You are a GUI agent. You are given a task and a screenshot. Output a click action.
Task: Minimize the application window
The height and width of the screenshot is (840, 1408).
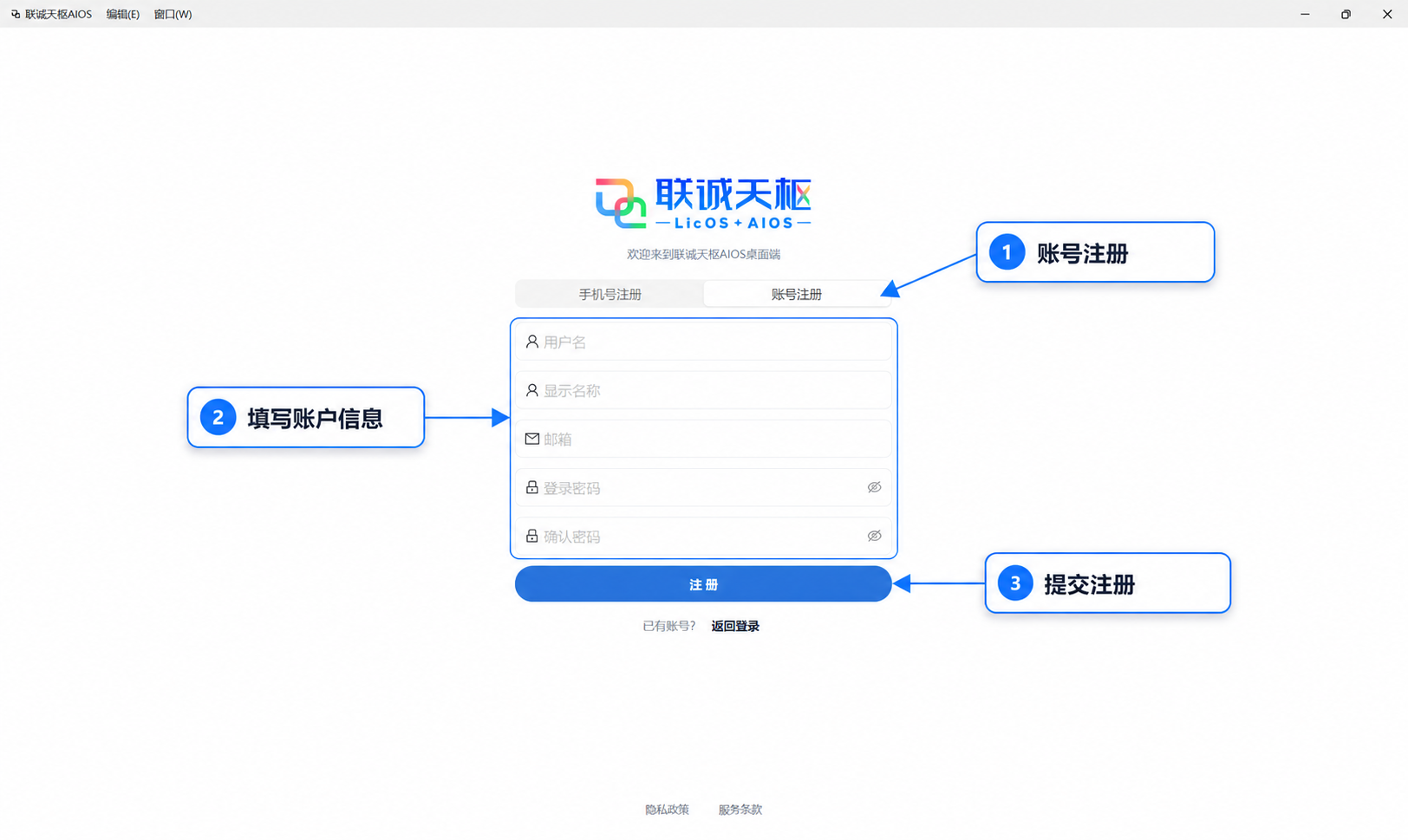point(1305,14)
